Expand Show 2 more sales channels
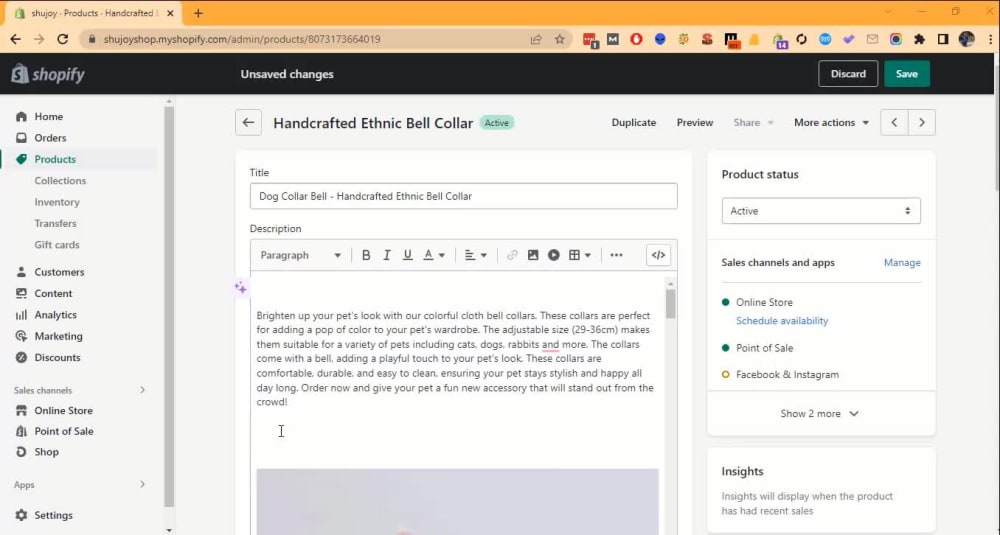 (820, 414)
